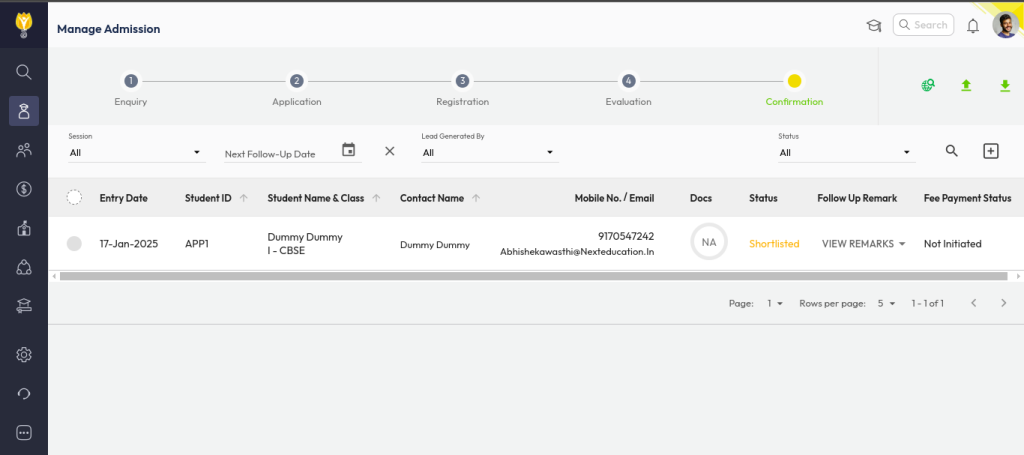Switch to the Registration step
This screenshot has height=455, width=1024.
pyautogui.click(x=462, y=81)
